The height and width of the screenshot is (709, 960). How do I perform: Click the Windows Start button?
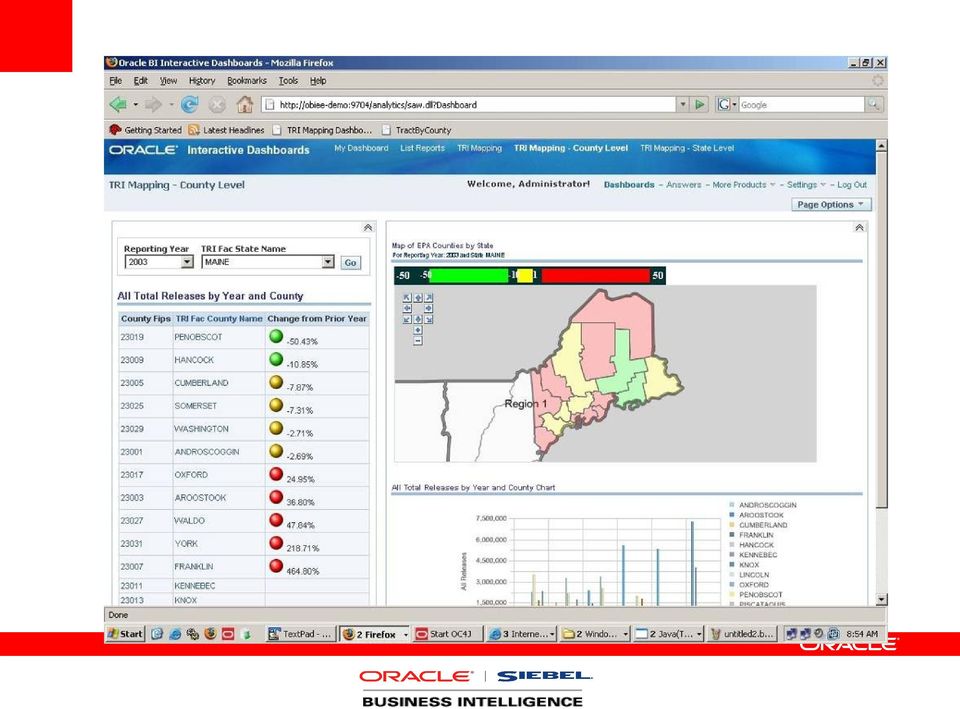[126, 634]
